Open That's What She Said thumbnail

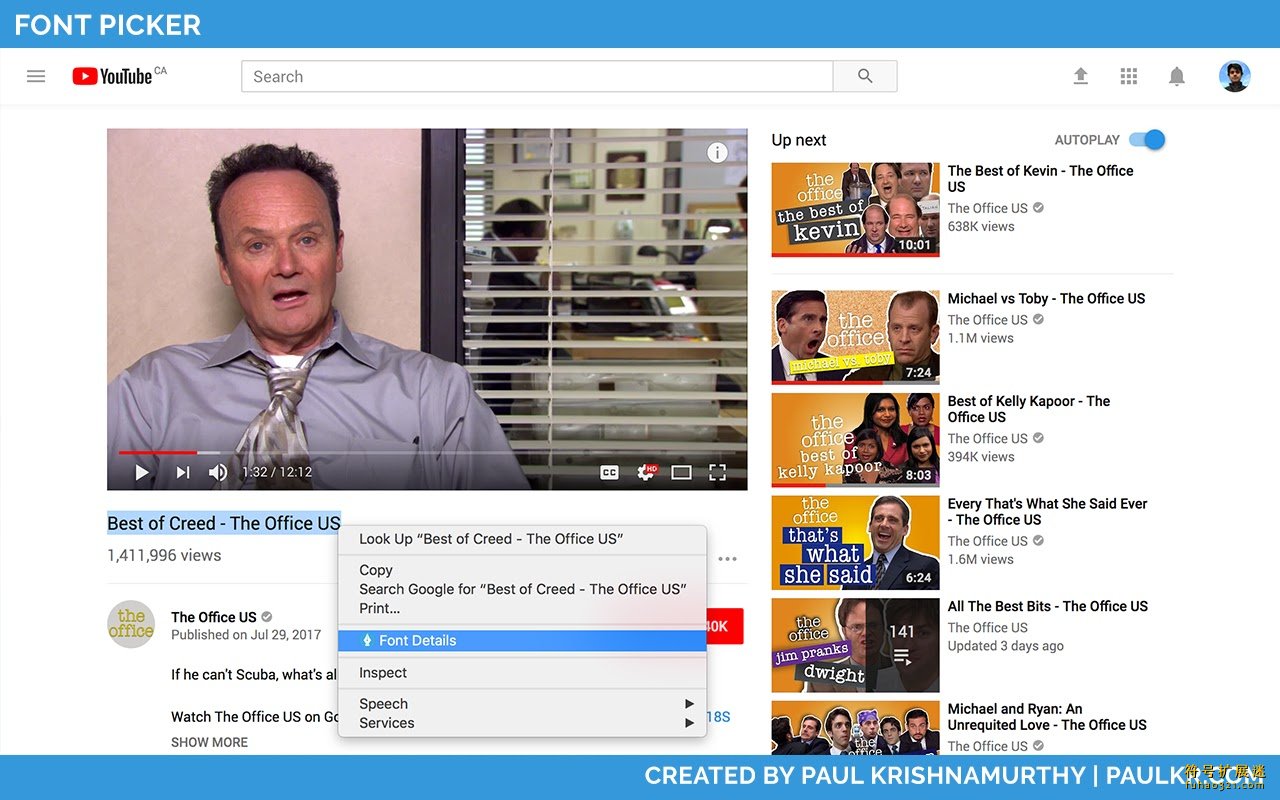[x=855, y=542]
